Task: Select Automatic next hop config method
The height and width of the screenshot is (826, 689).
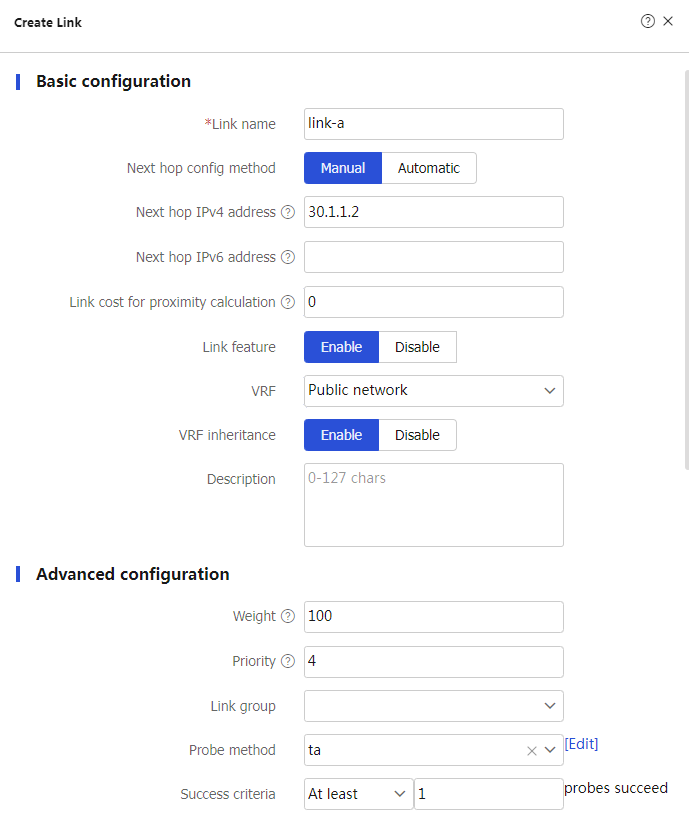Action: (429, 168)
